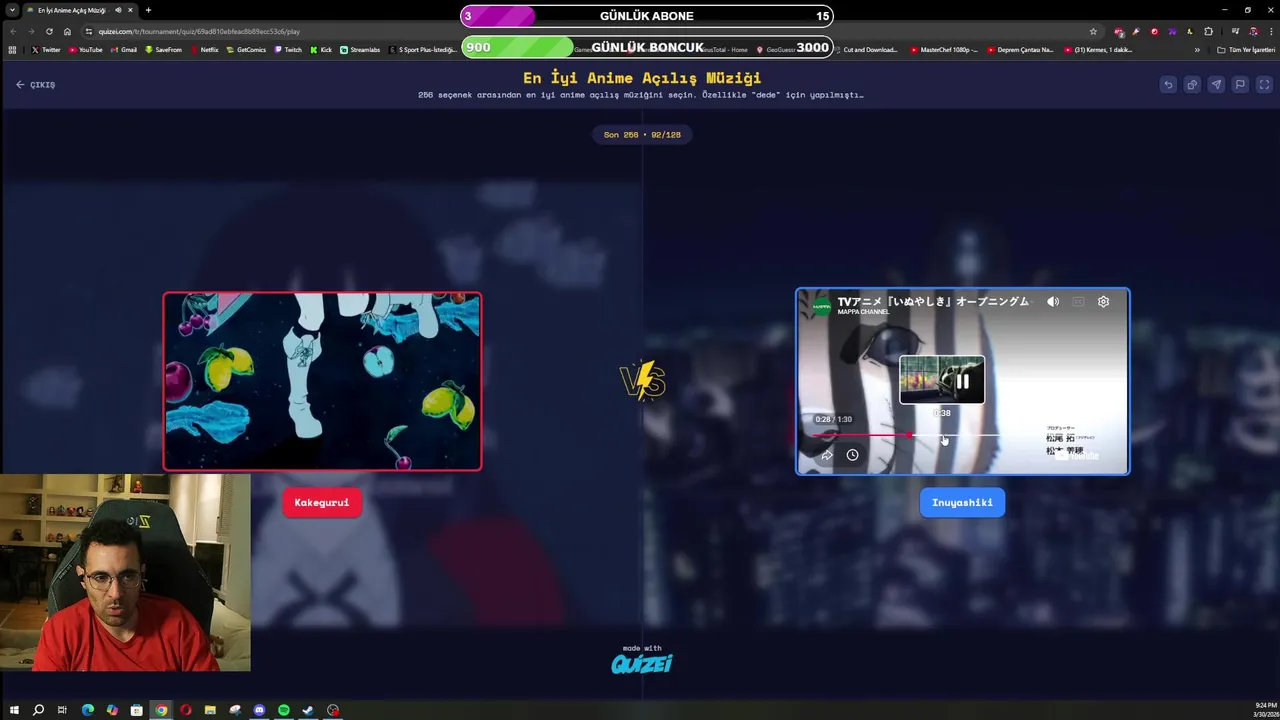The image size is (1280, 720).
Task: Open video player settings gear
Action: point(1103,301)
